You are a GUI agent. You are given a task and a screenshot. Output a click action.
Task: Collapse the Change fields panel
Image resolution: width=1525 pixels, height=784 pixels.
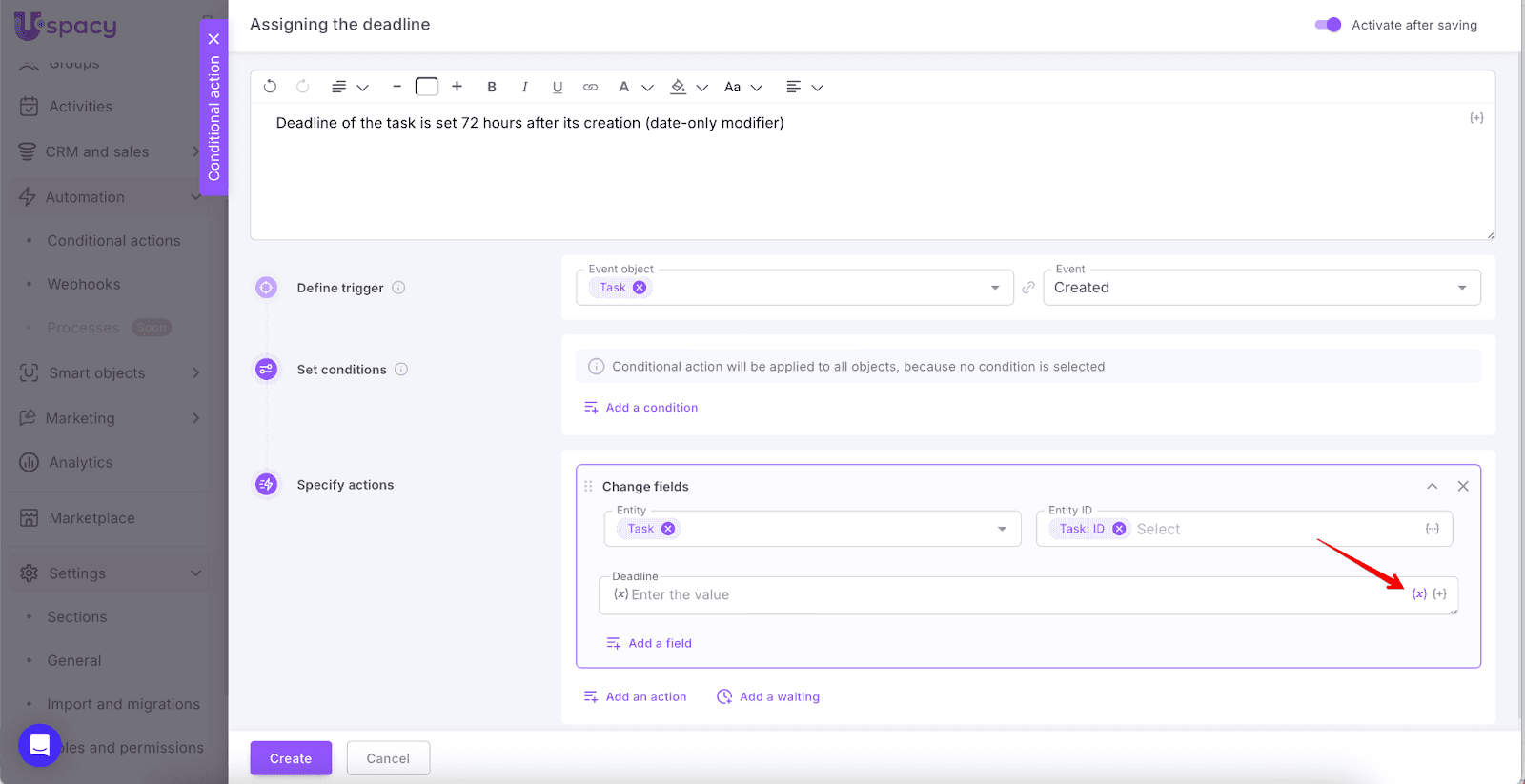(1432, 486)
